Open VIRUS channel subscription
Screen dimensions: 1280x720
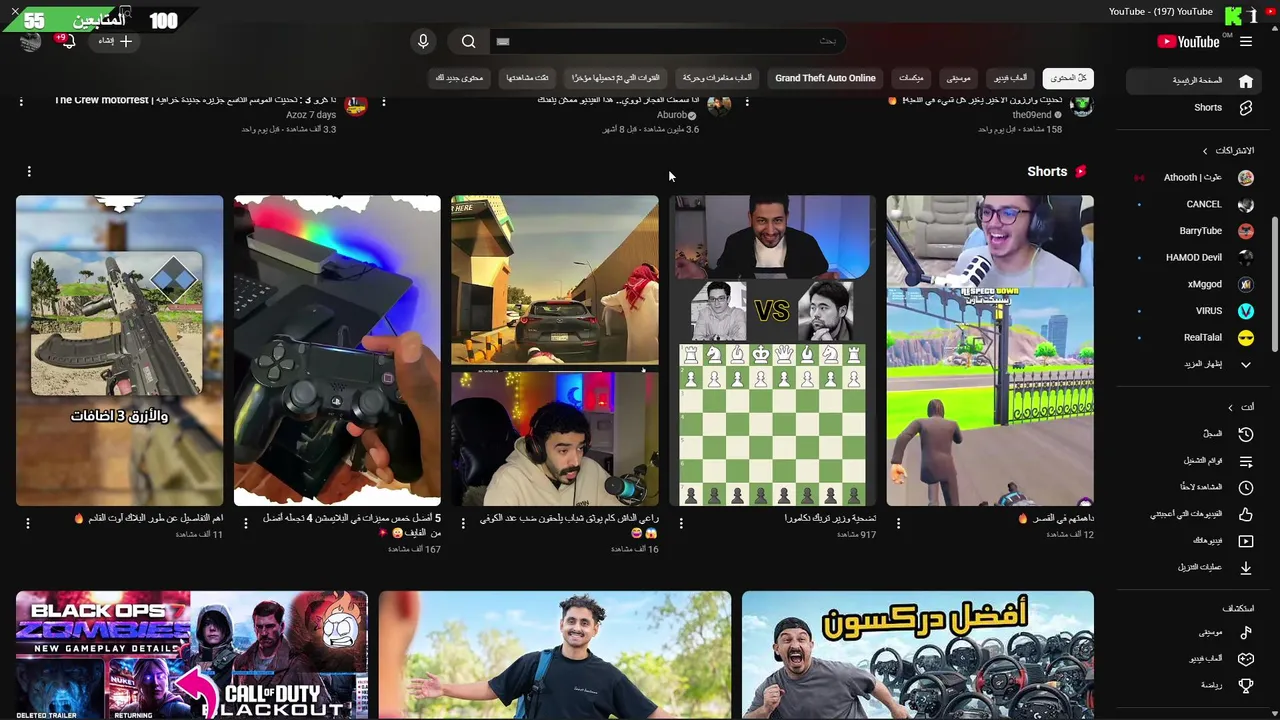[x=1195, y=311]
